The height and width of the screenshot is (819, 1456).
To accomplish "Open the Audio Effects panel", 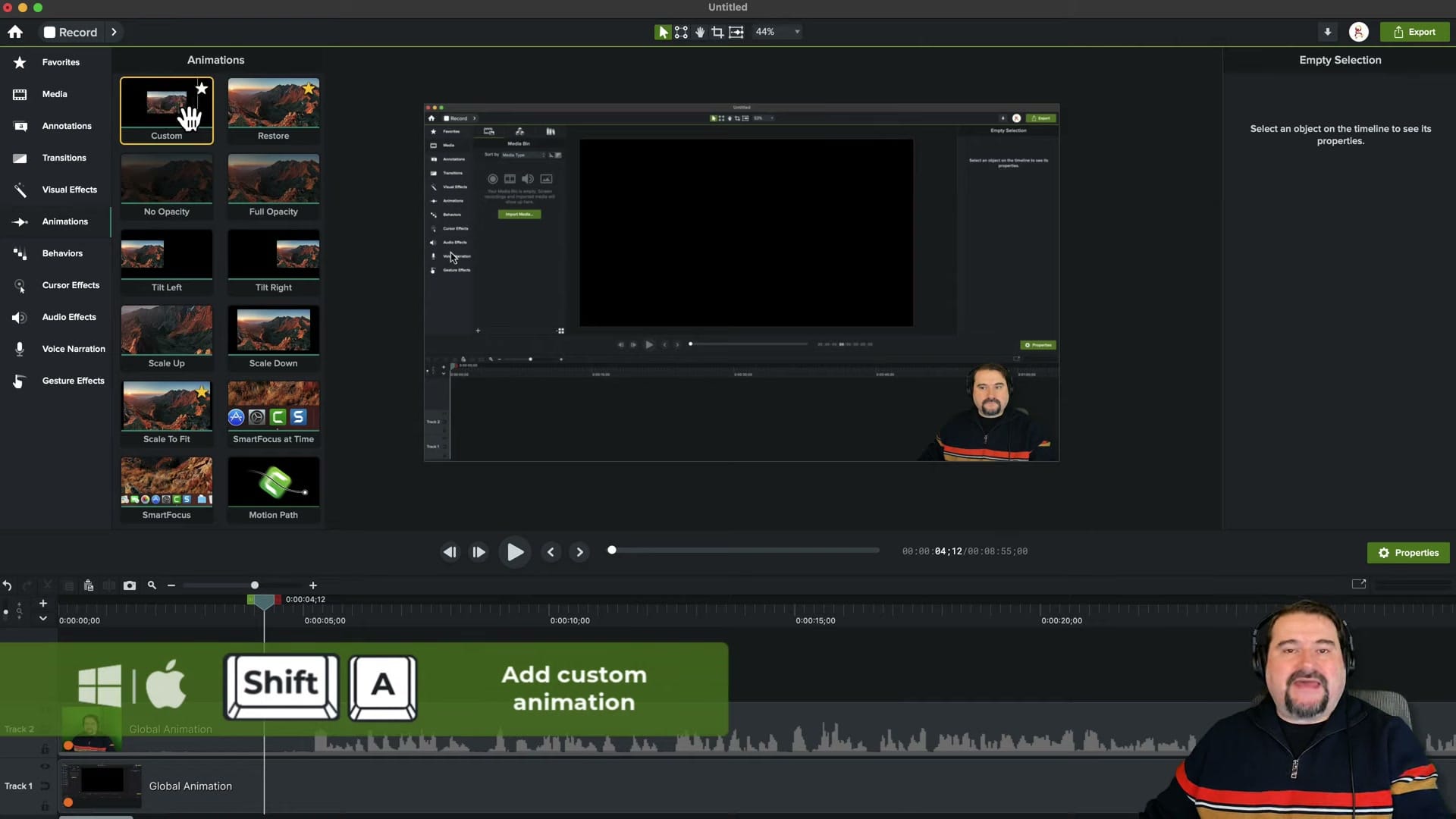I will click(x=69, y=317).
